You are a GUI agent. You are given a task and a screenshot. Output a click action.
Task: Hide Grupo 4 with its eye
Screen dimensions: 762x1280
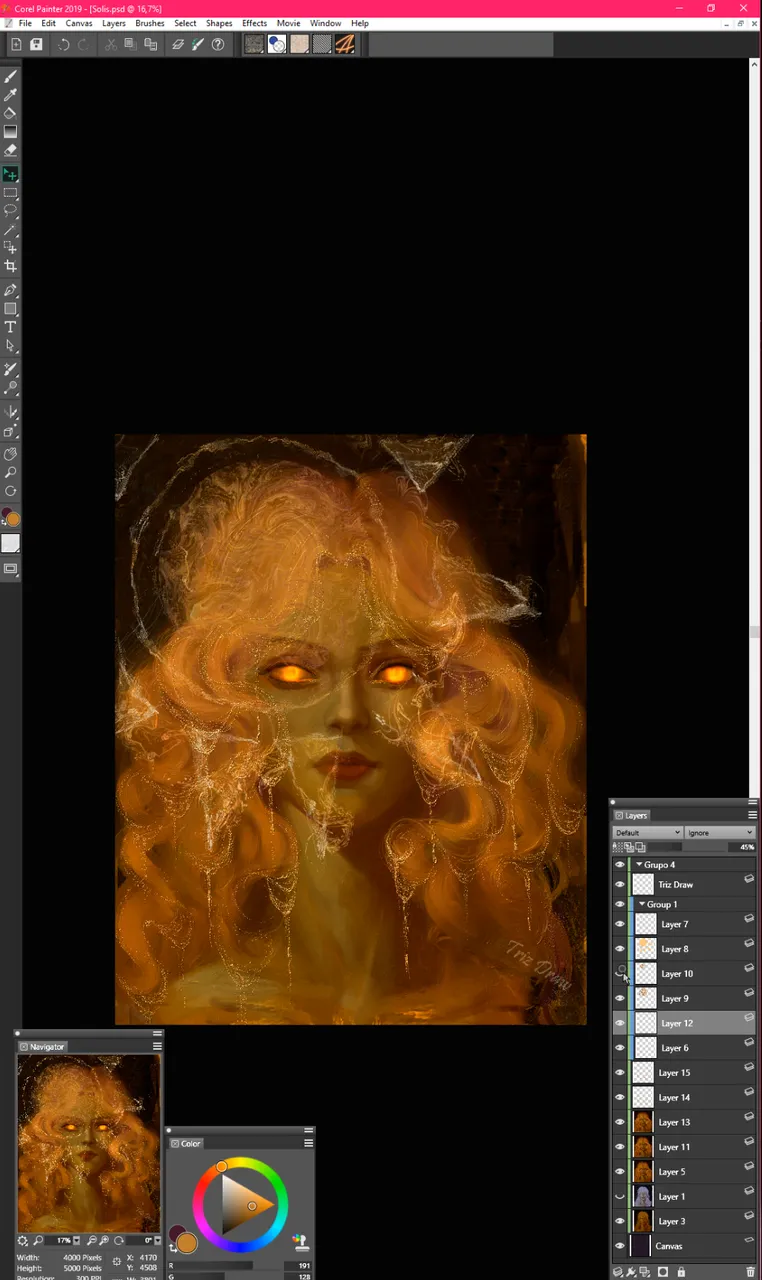coord(619,865)
